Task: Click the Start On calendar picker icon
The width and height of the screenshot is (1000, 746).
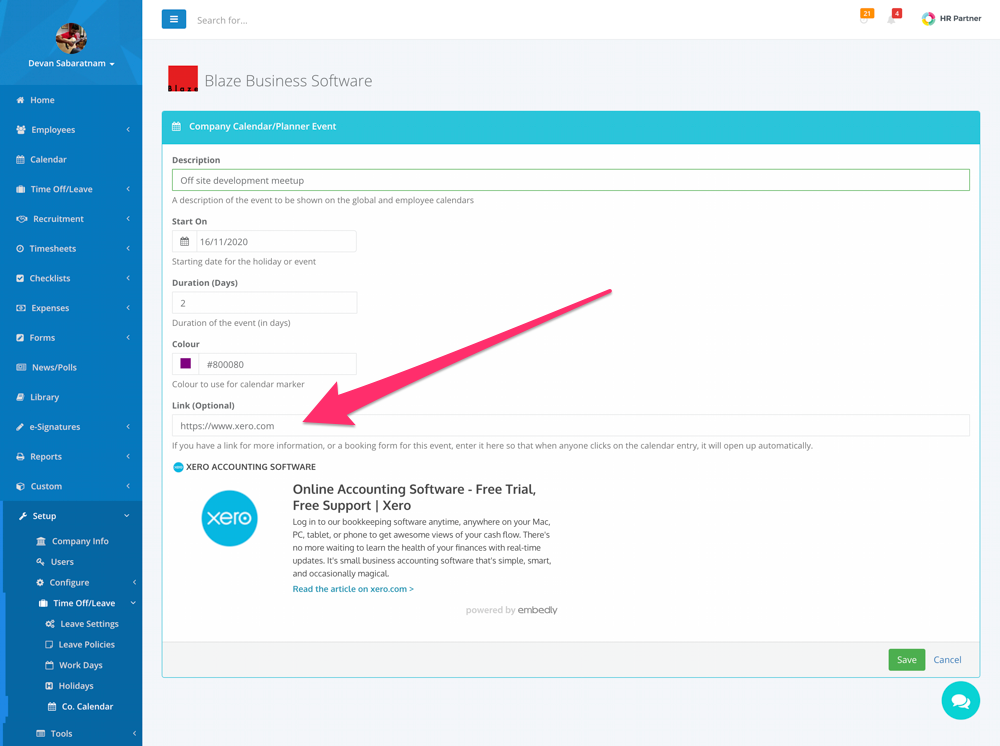Action: (184, 242)
